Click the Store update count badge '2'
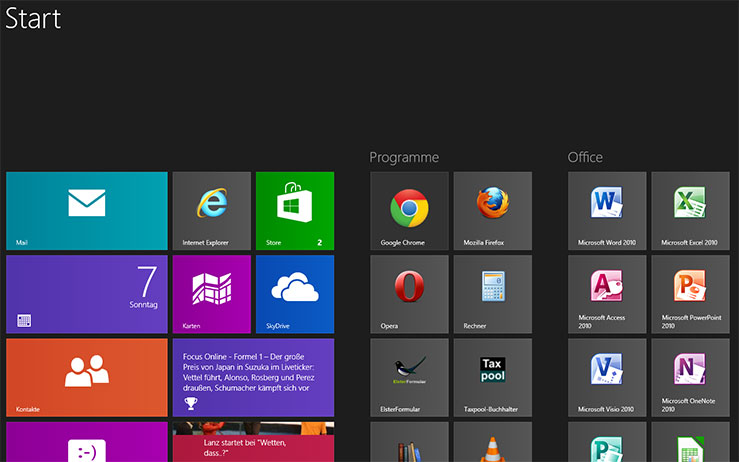The height and width of the screenshot is (462, 739). pyautogui.click(x=320, y=242)
